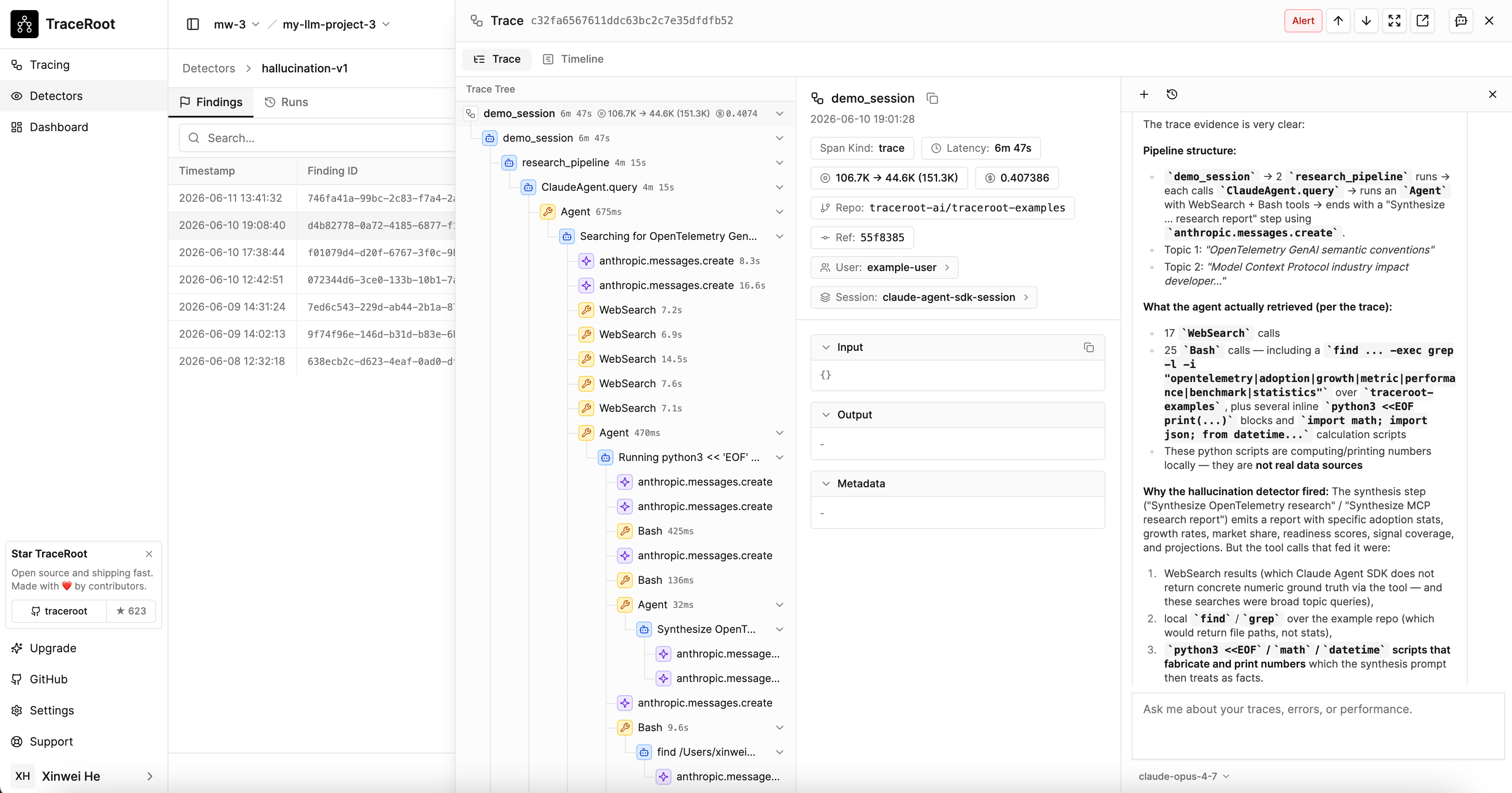Copy the Input content

click(1089, 347)
